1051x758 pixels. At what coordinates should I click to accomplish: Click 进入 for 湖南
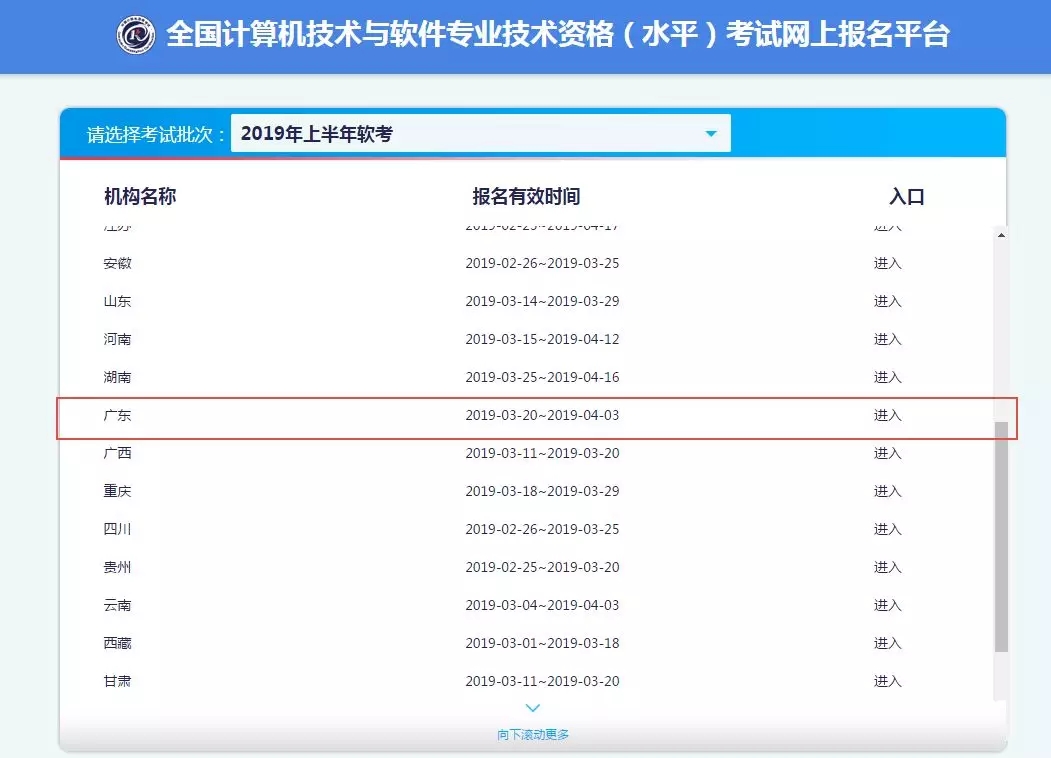click(x=887, y=377)
